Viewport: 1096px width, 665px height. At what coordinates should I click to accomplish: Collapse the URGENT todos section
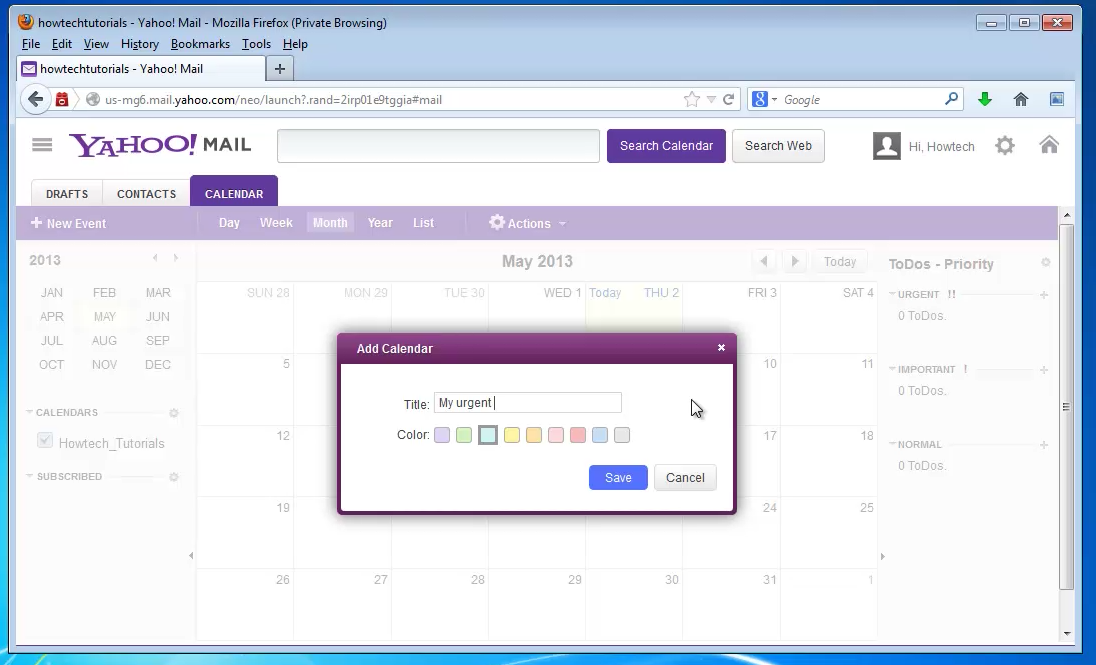pos(892,294)
